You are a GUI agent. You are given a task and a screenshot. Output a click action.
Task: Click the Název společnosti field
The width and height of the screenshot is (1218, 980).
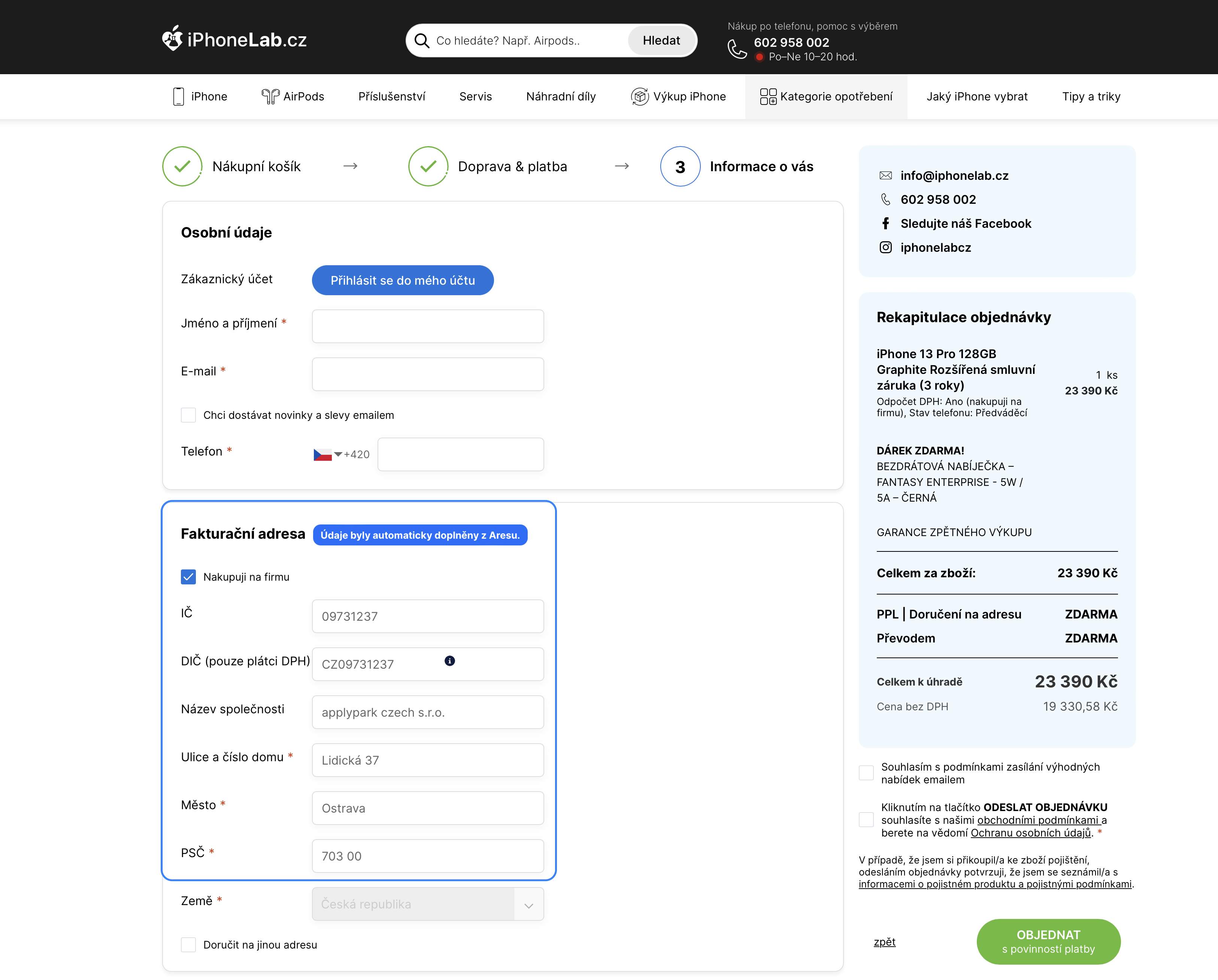tap(428, 712)
